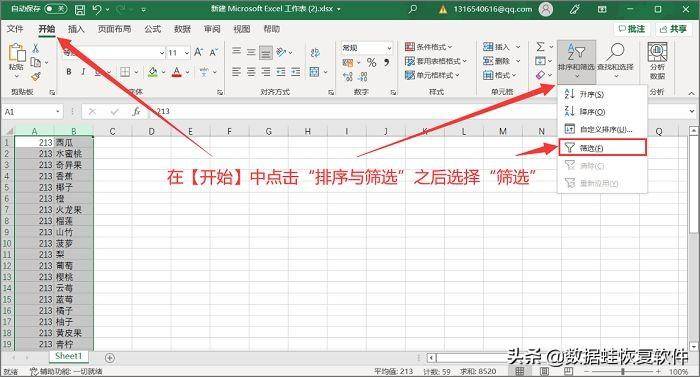
Task: Switch to the 页面布局 tab
Action: click(x=114, y=29)
